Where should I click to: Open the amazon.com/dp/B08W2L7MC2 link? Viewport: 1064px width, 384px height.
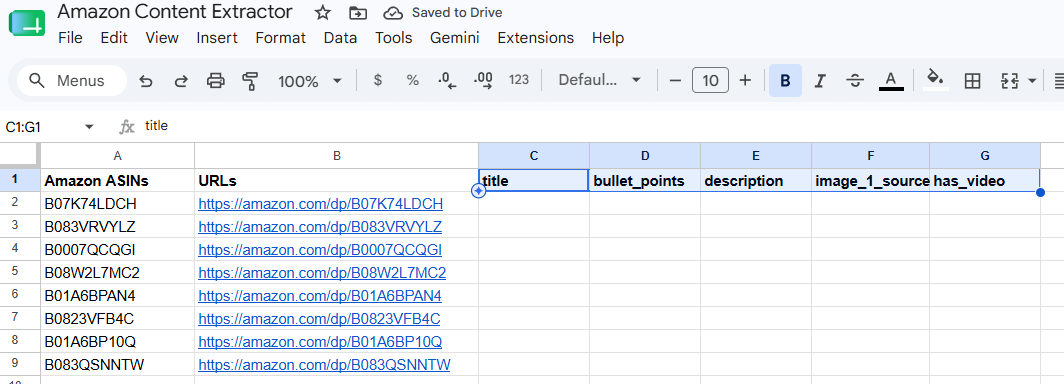point(322,273)
